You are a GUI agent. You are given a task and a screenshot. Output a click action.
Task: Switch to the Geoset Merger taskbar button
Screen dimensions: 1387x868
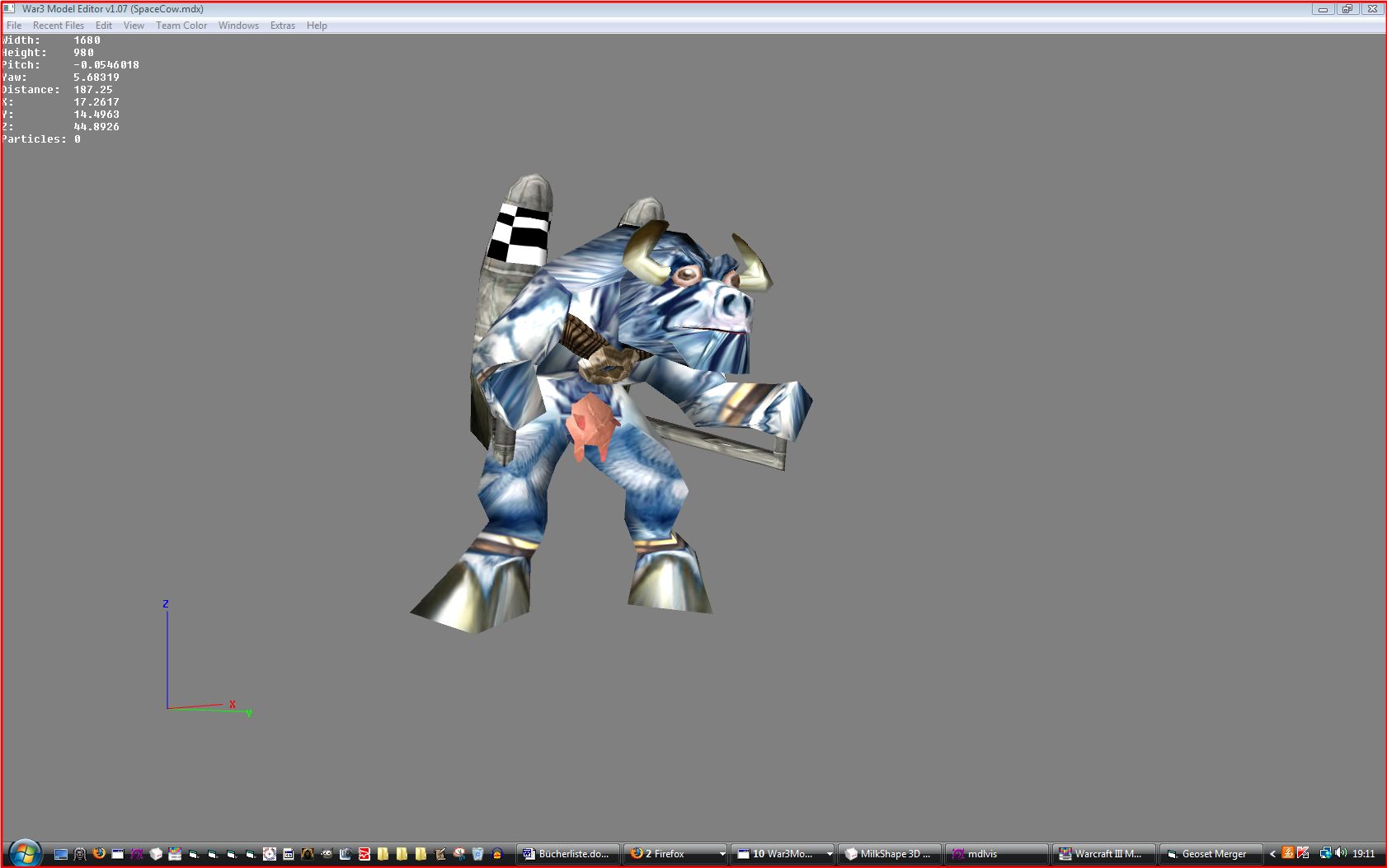1211,854
